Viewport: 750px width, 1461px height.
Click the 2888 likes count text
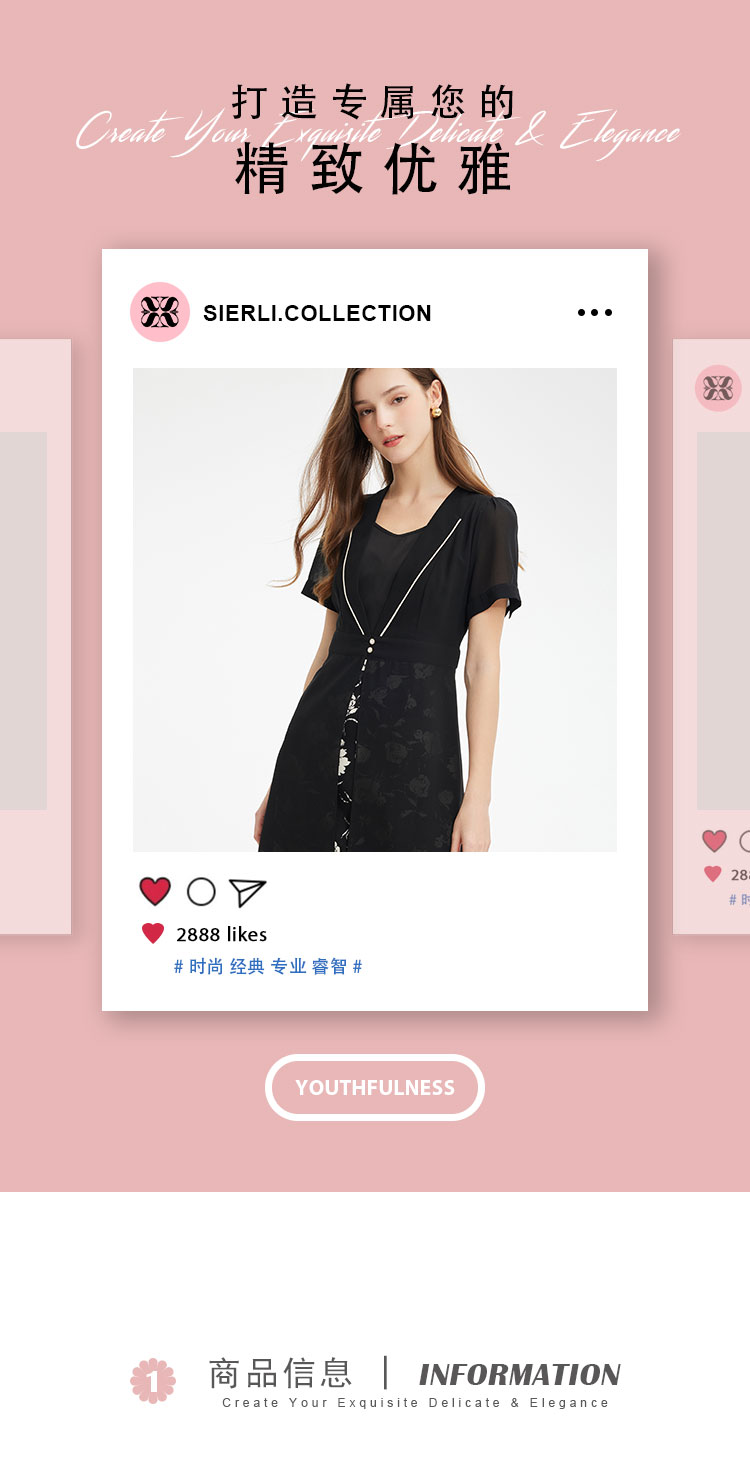[222, 934]
